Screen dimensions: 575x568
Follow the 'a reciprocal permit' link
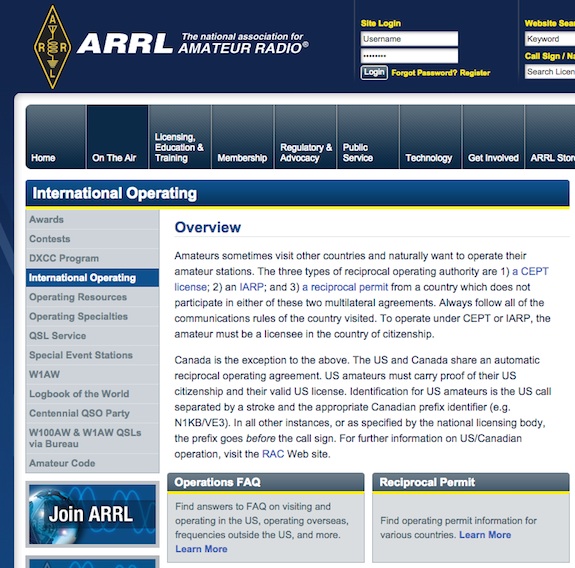345,287
